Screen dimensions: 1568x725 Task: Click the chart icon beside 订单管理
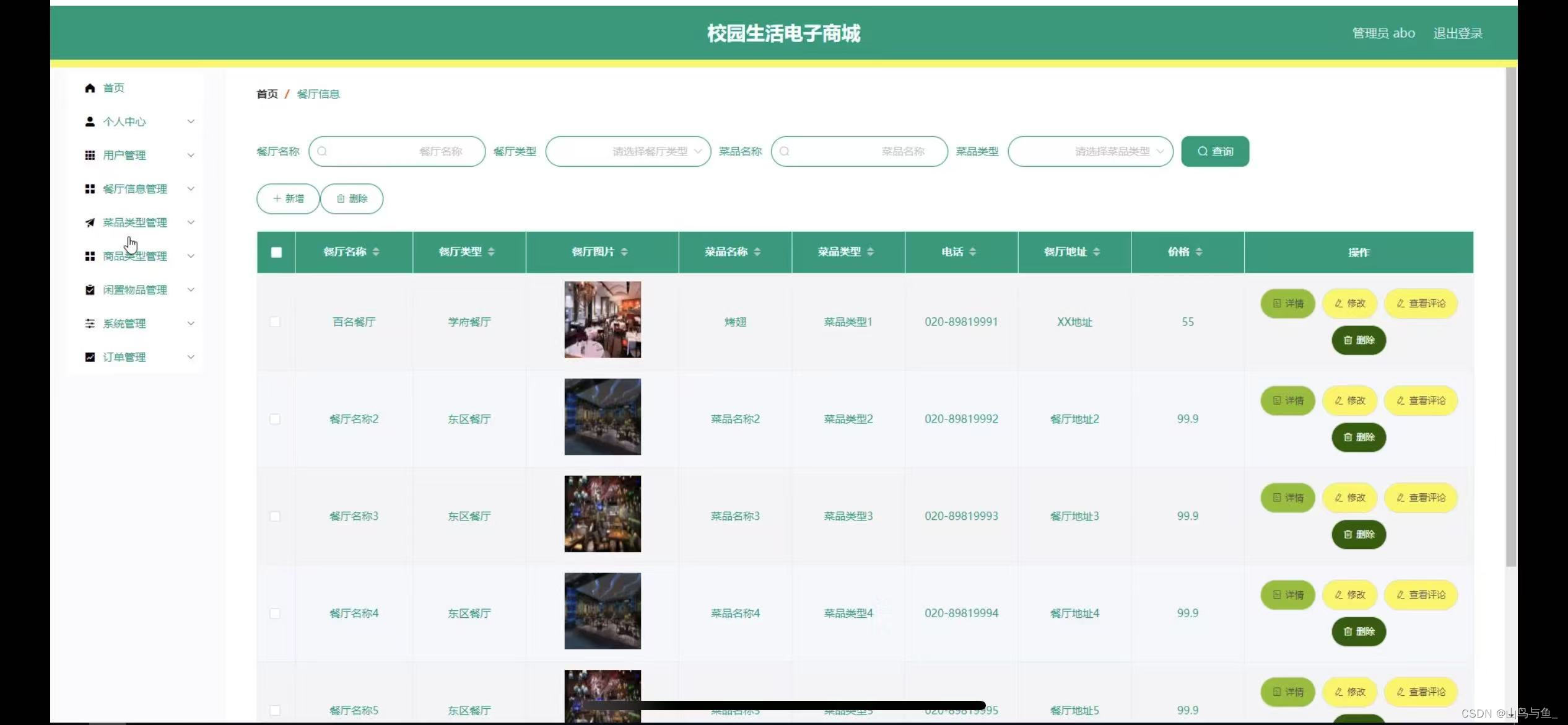[90, 357]
